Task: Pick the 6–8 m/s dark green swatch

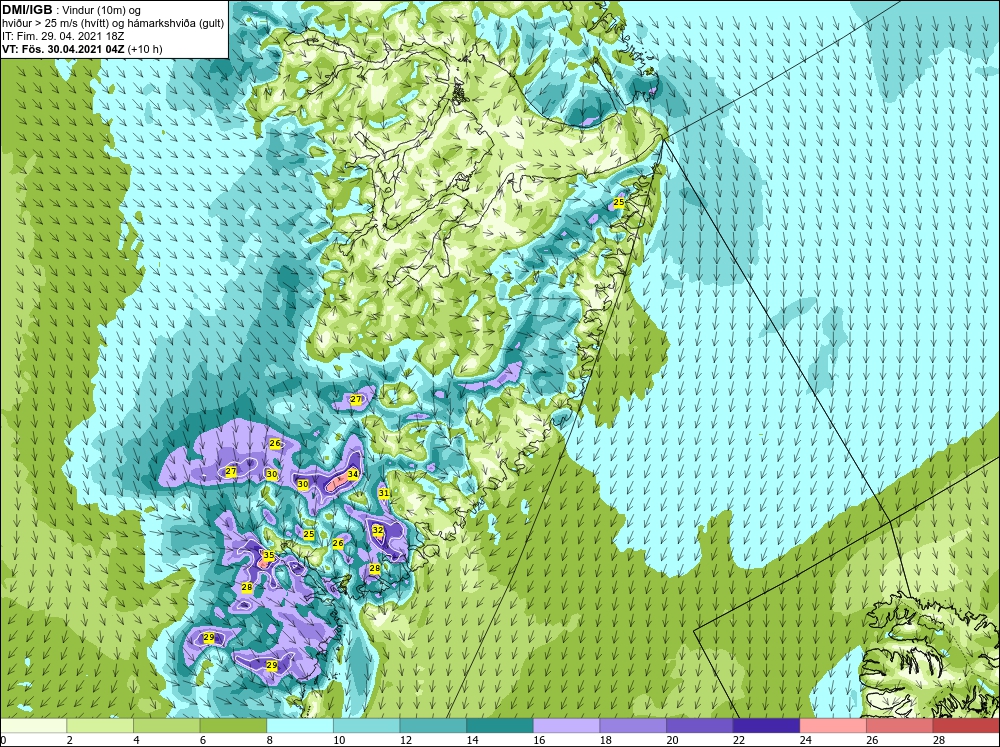Action: [233, 725]
